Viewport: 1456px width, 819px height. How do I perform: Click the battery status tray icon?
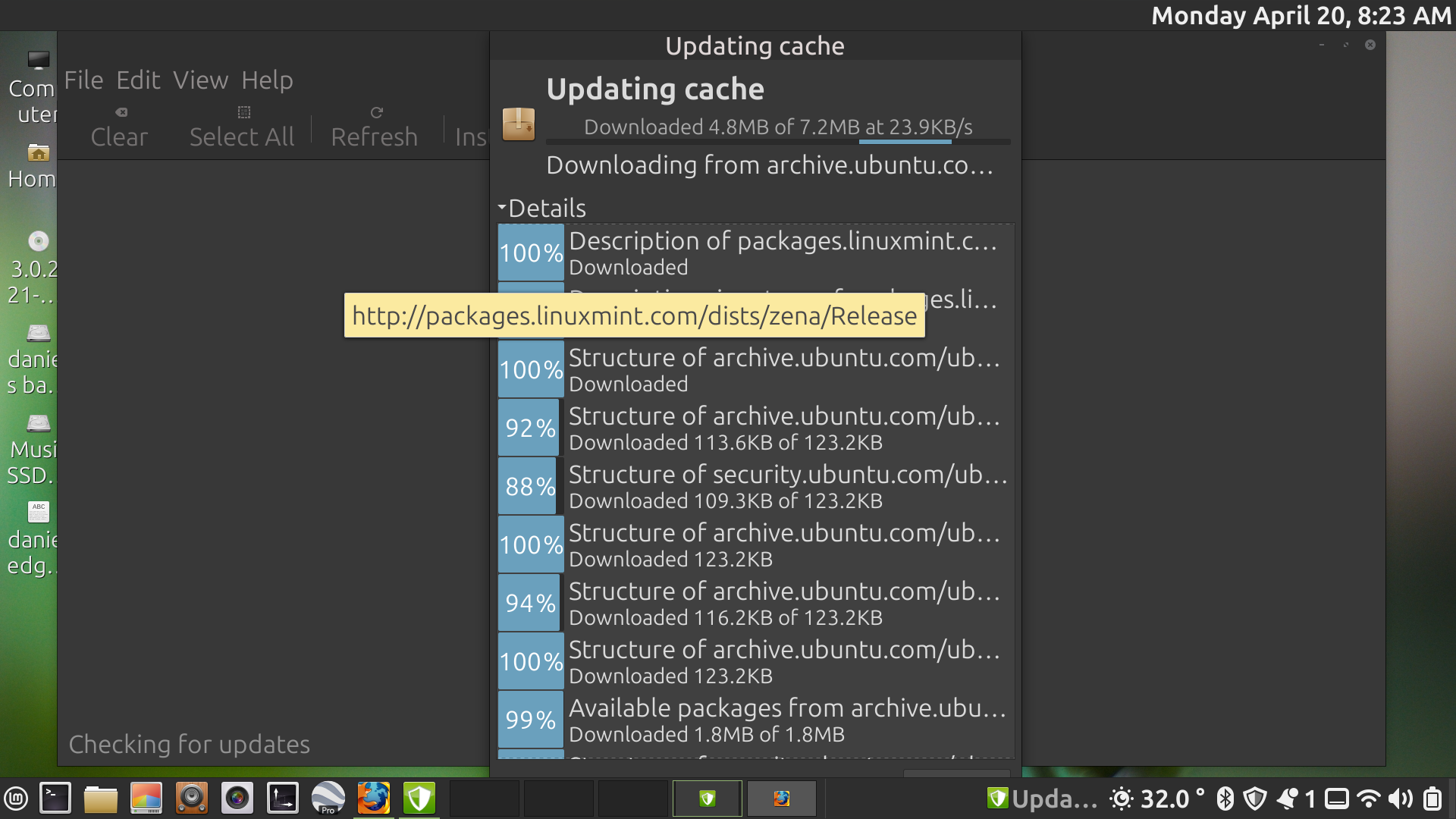click(1432, 799)
